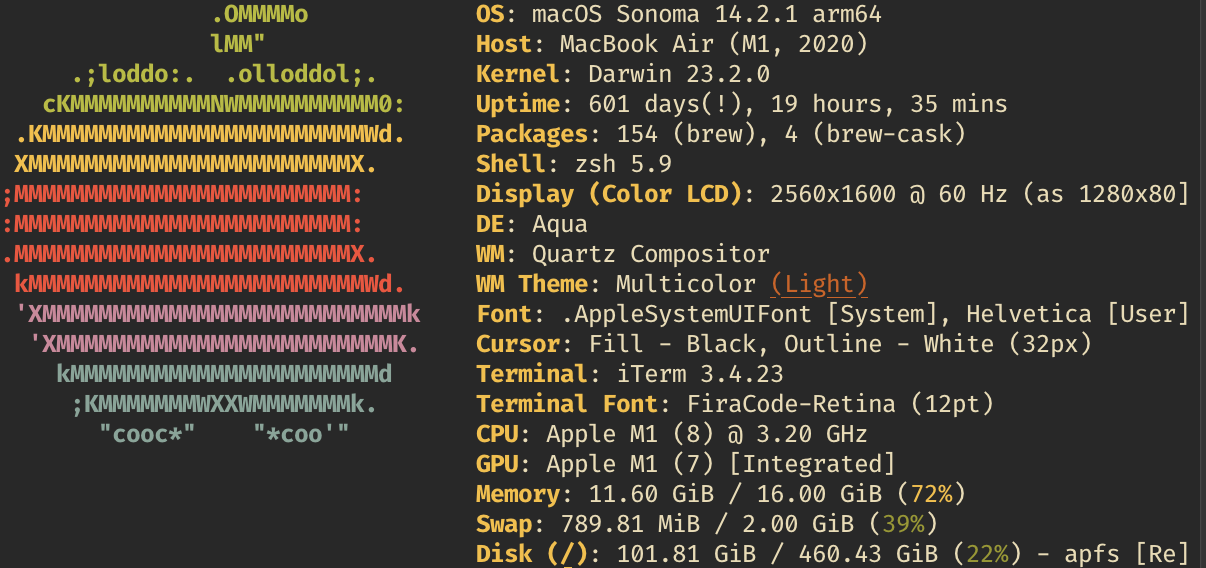The width and height of the screenshot is (1206, 568).
Task: Click '601 days(!), 19 hours, 35 mins' text
Action: 798,105
